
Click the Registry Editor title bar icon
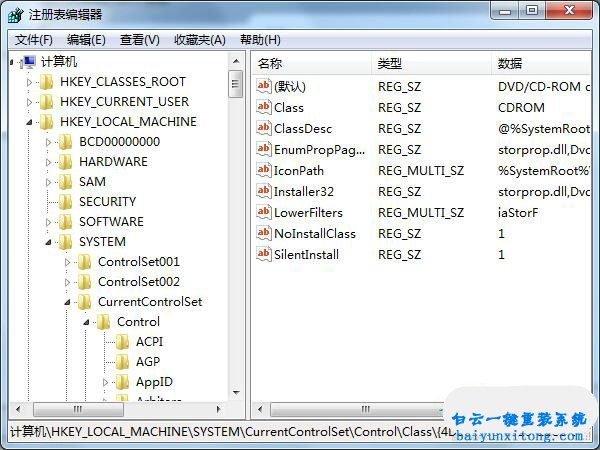[16, 15]
